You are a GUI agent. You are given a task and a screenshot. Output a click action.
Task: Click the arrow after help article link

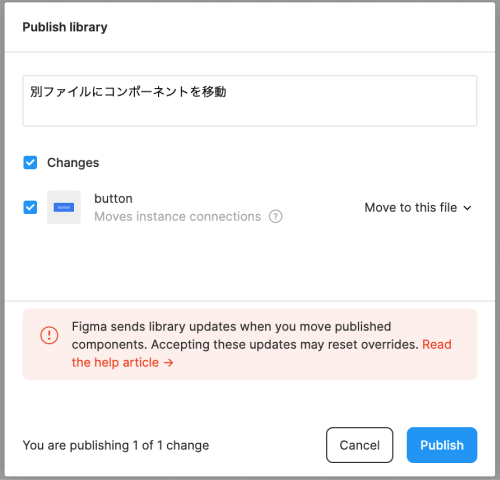169,362
